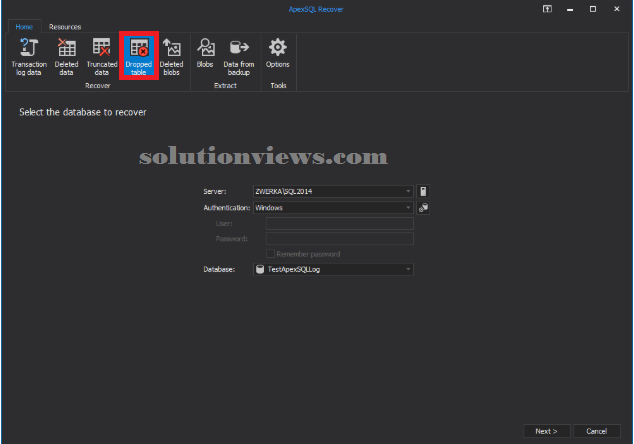Viewport: 634px width, 444px height.
Task: Expand the Authentication dropdown showing Windows
Action: [x=408, y=207]
